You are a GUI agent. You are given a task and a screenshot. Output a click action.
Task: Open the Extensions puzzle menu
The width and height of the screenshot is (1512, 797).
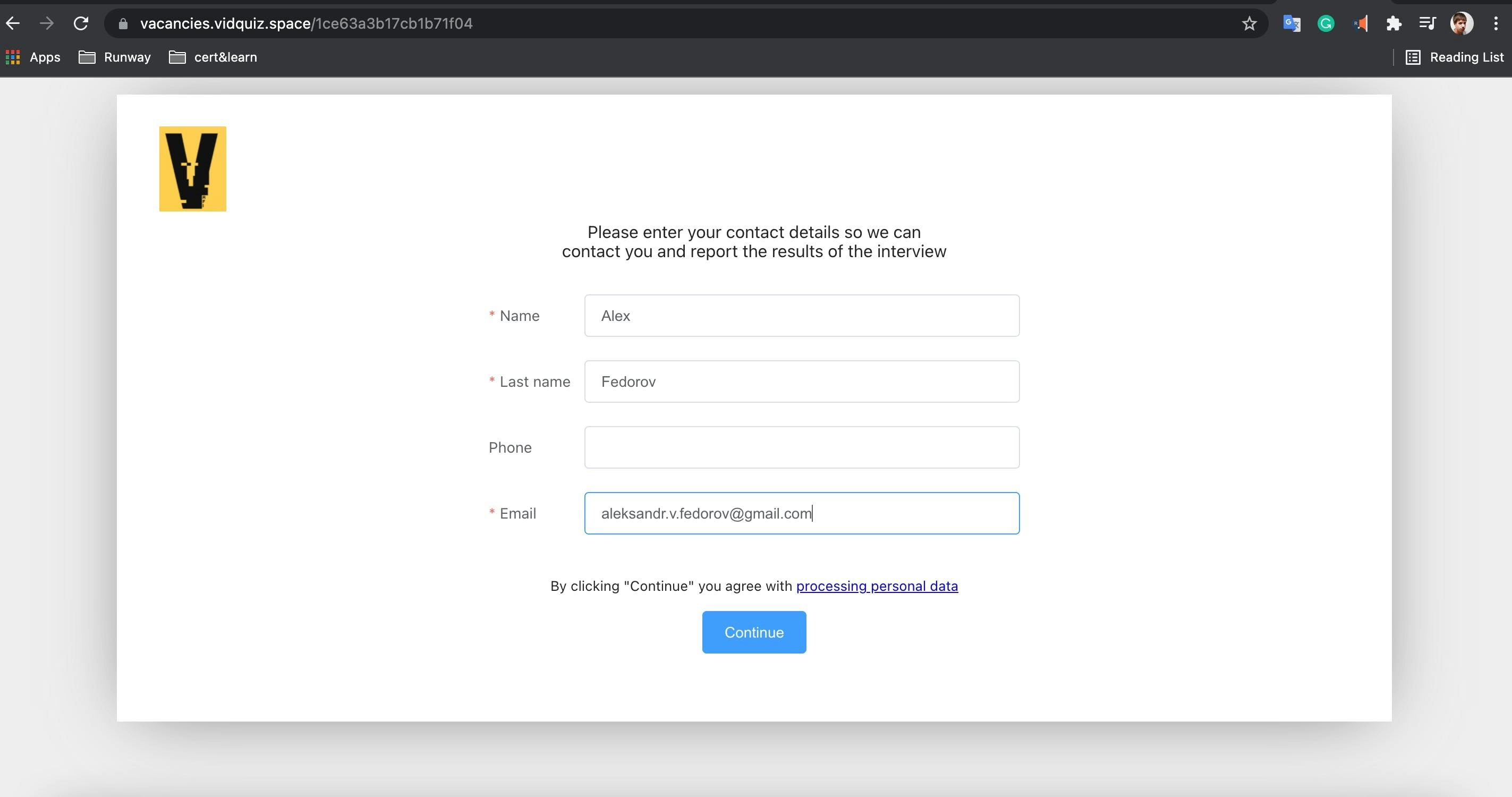point(1394,23)
